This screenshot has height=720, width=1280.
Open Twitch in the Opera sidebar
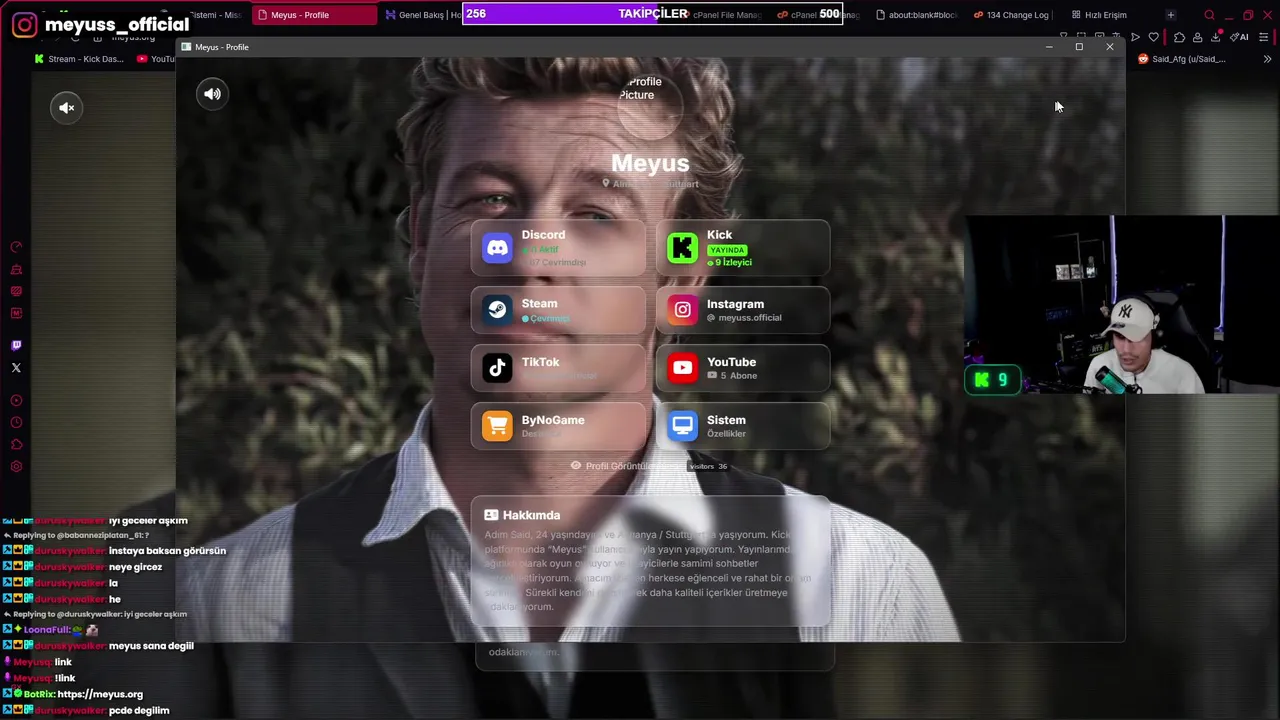coord(16,345)
